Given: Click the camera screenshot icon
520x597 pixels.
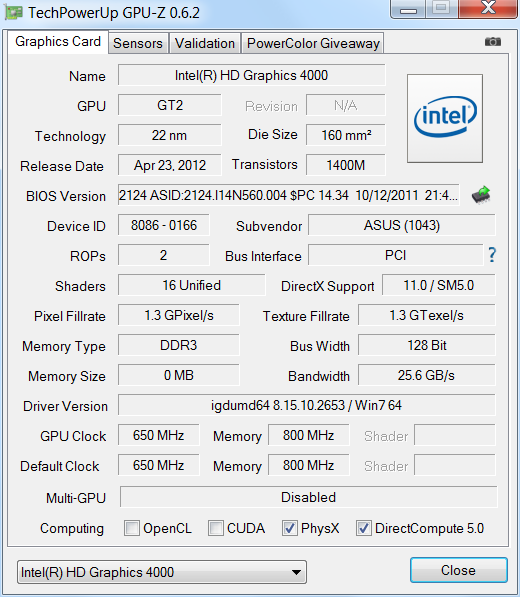Looking at the screenshot, I should click(x=493, y=42).
